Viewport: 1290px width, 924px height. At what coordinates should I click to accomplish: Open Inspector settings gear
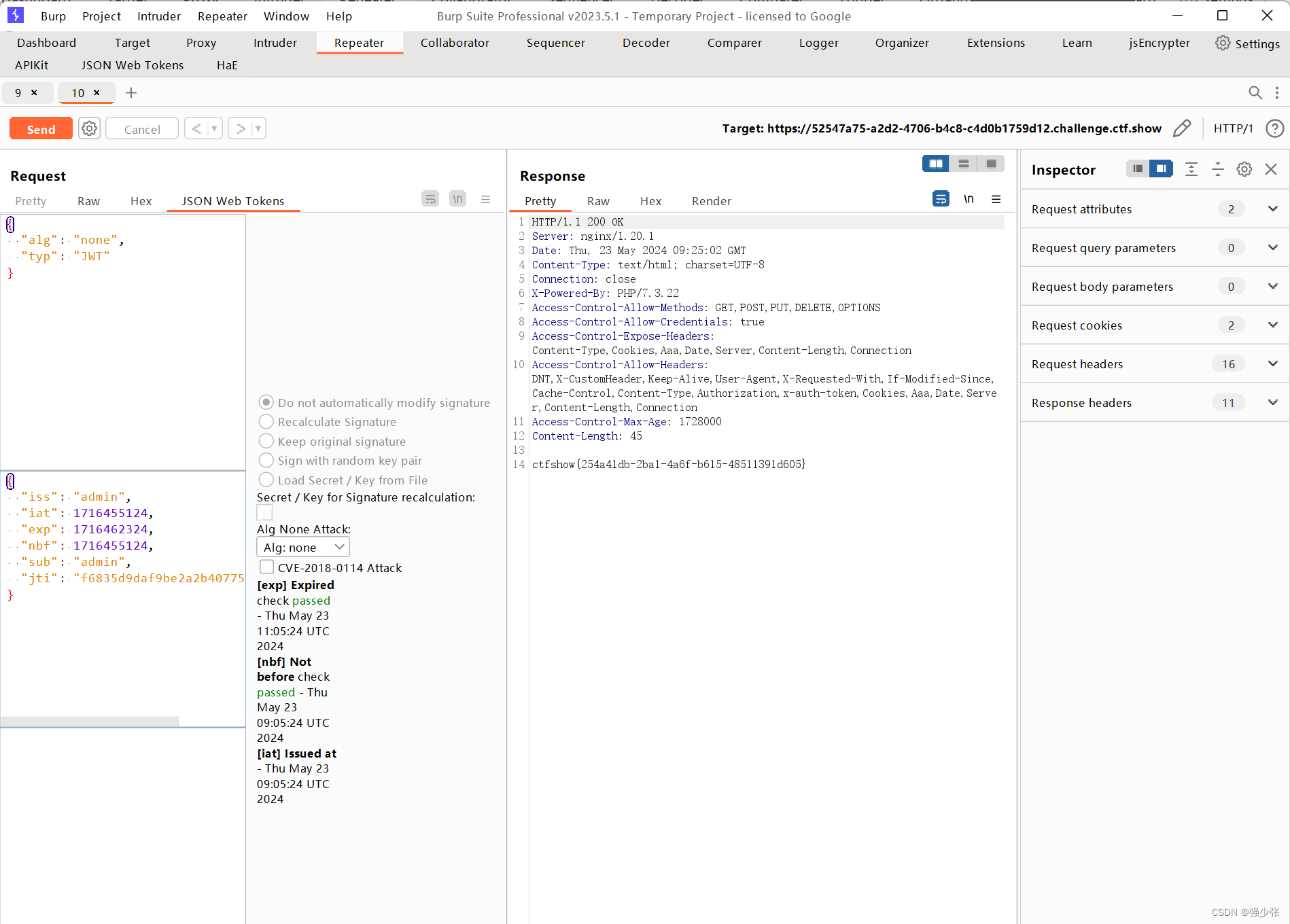1244,169
